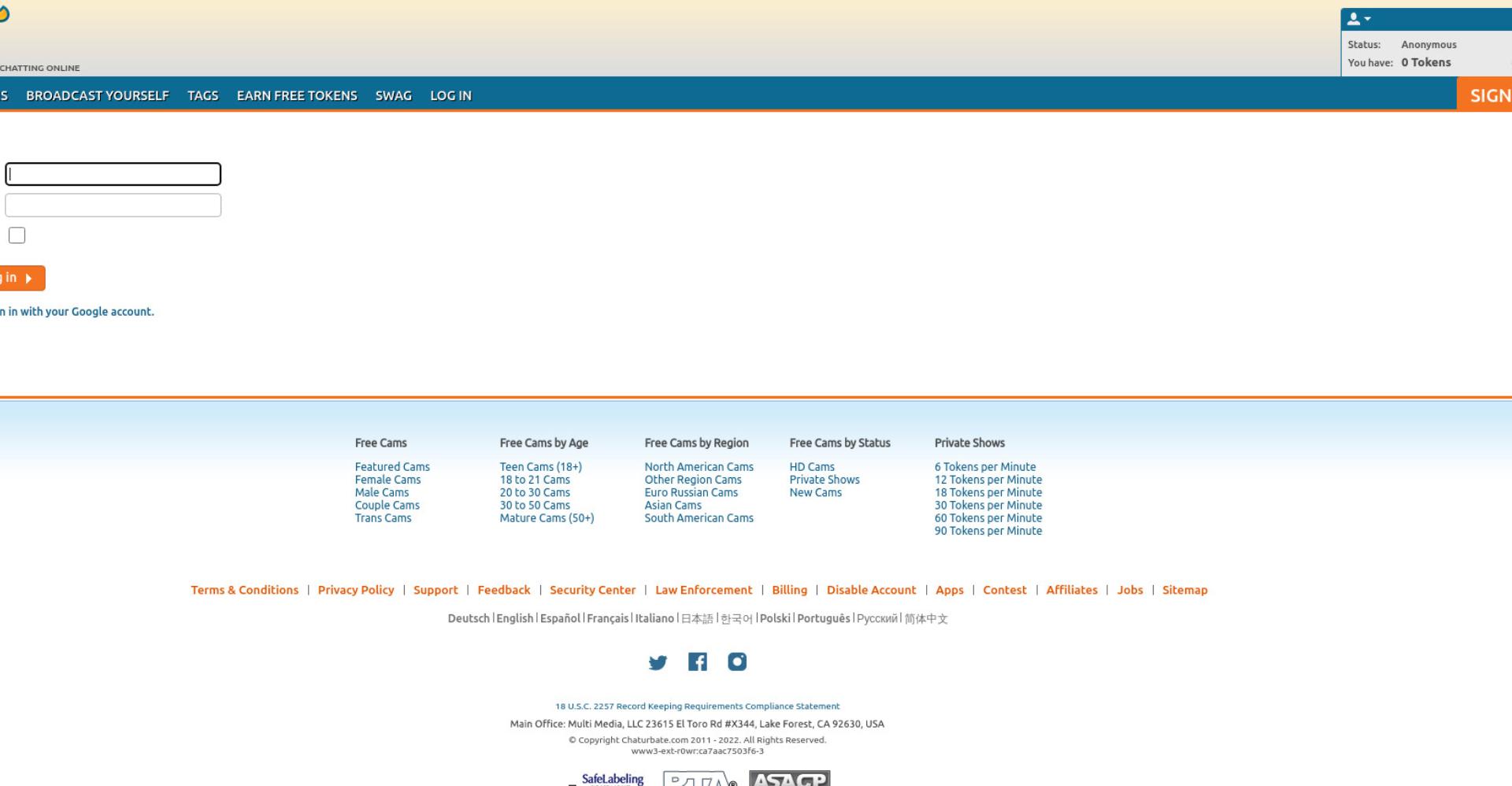
Task: Click the orange Sign Up button
Action: (x=1484, y=95)
